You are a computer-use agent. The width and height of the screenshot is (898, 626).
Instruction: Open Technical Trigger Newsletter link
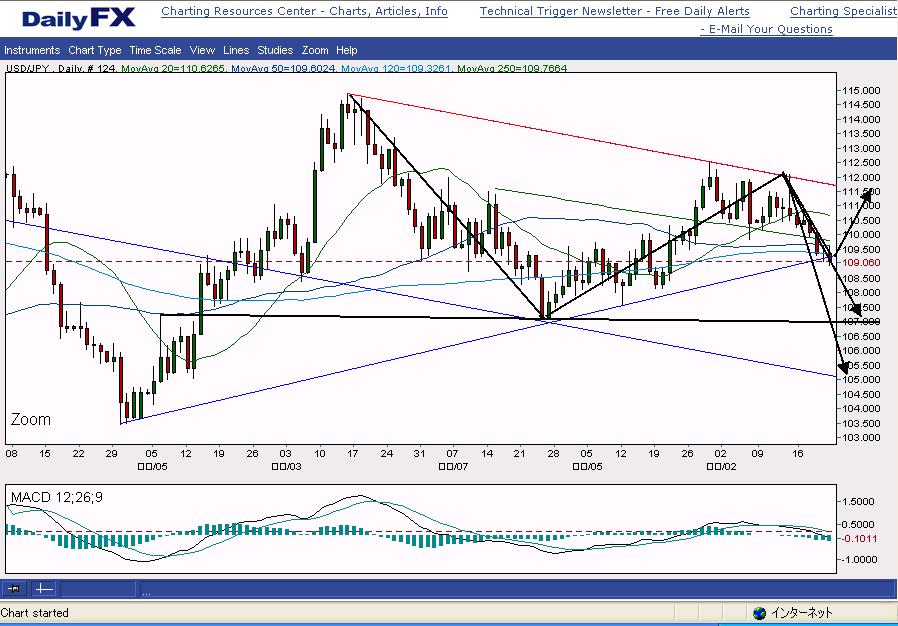tap(614, 12)
